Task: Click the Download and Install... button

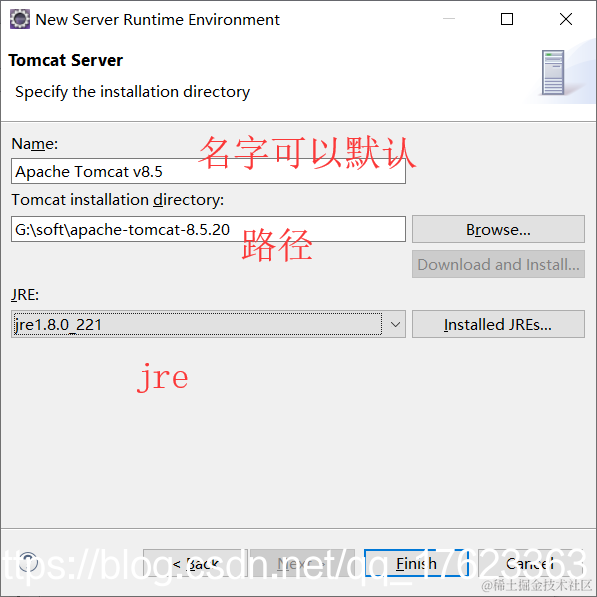Action: 498,264
